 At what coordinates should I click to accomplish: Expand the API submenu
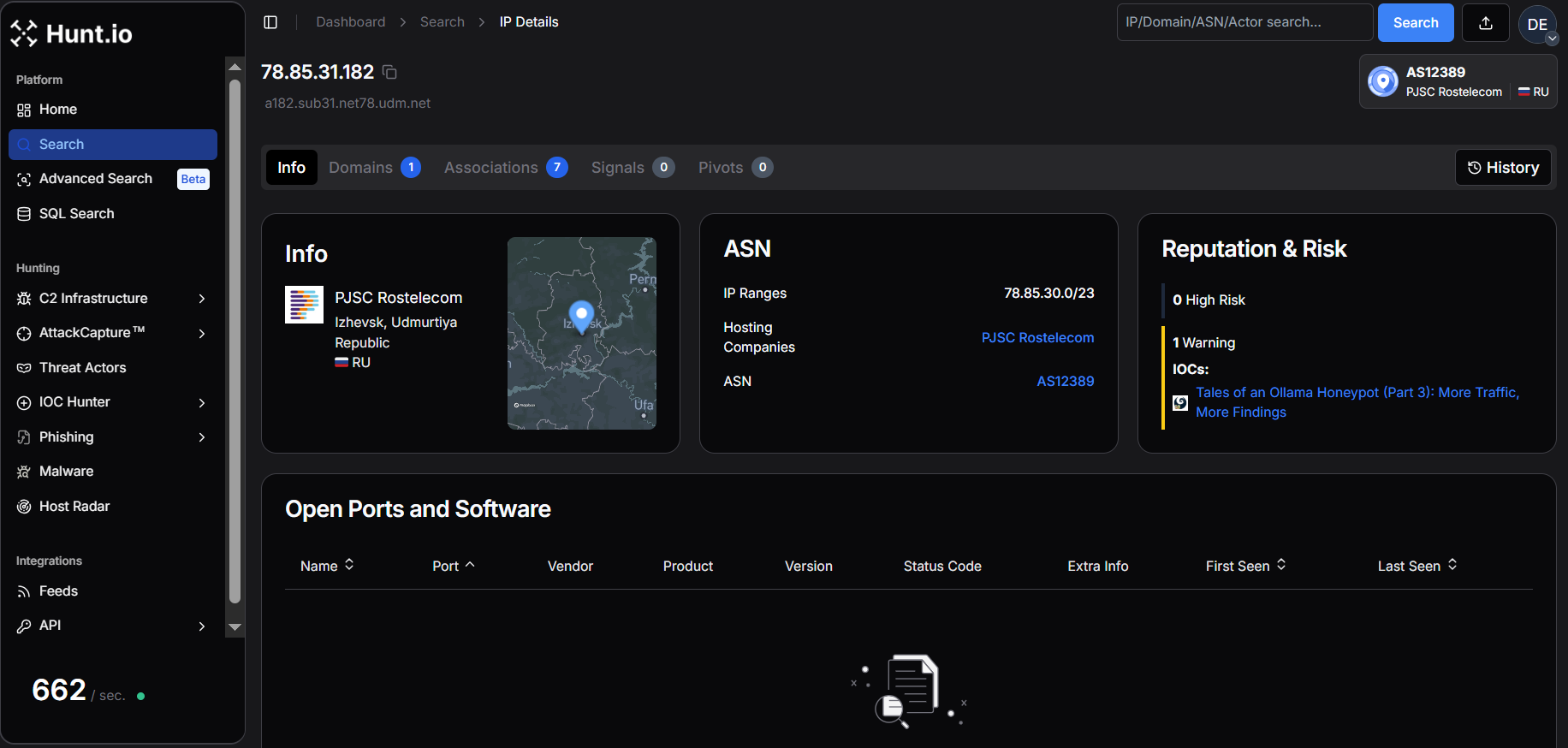tap(202, 626)
